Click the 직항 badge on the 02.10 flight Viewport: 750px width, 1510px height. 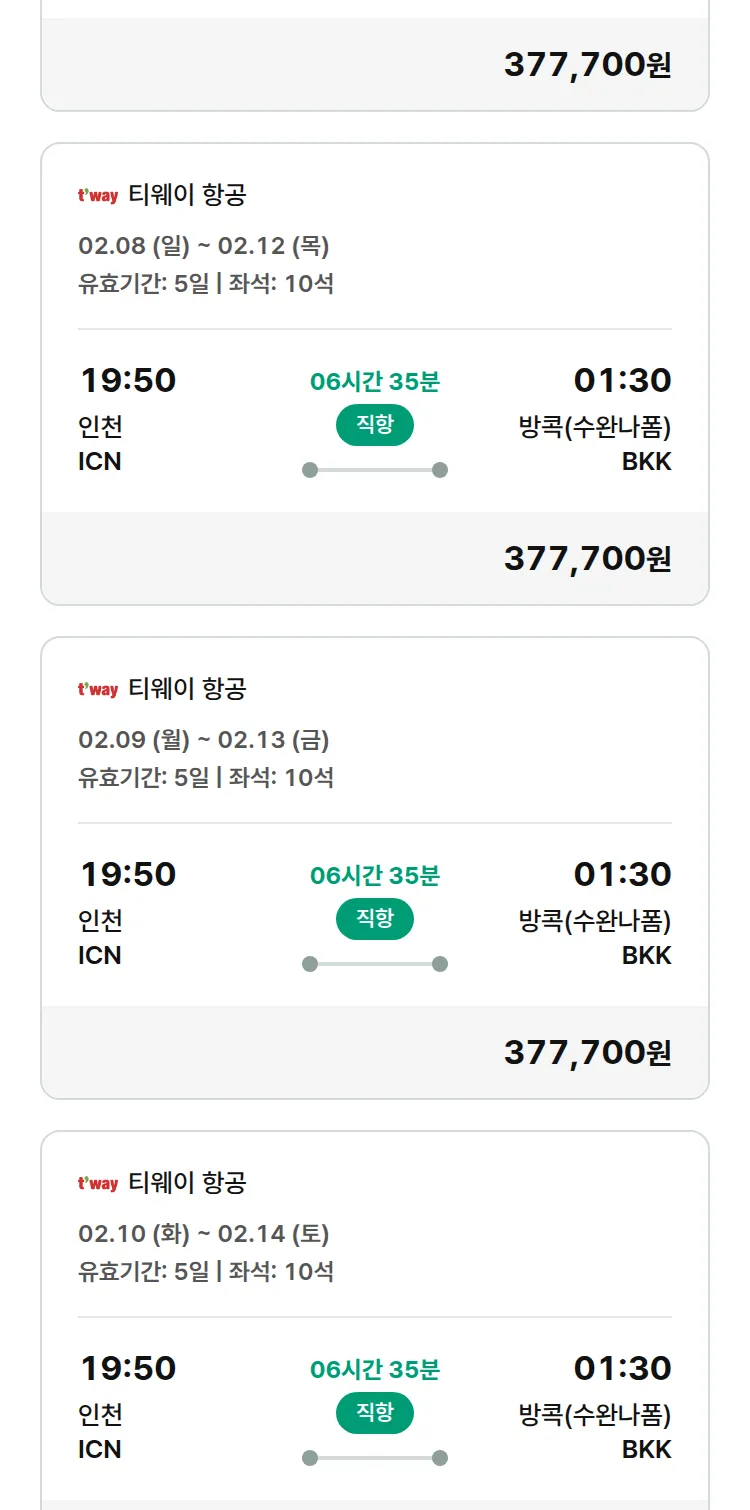[x=375, y=1414]
